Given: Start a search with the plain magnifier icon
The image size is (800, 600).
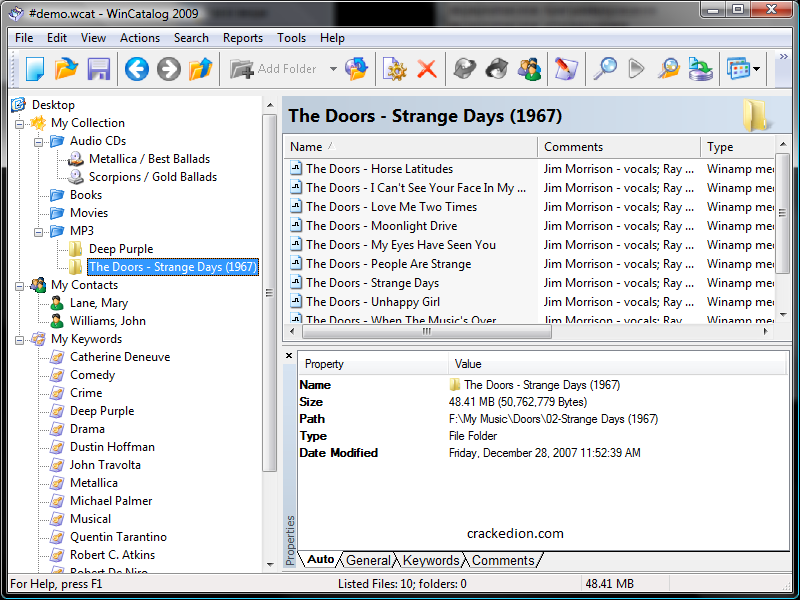Looking at the screenshot, I should [x=605, y=68].
